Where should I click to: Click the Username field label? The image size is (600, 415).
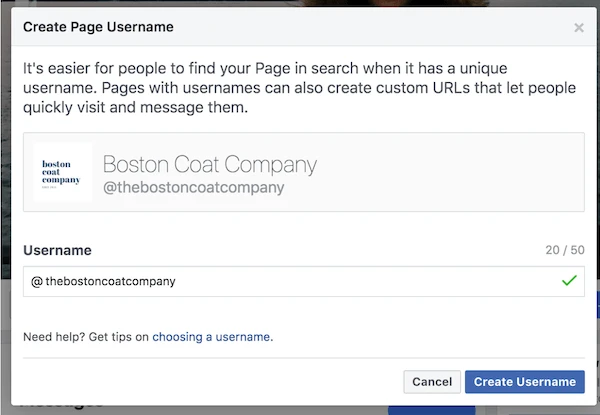coord(57,251)
